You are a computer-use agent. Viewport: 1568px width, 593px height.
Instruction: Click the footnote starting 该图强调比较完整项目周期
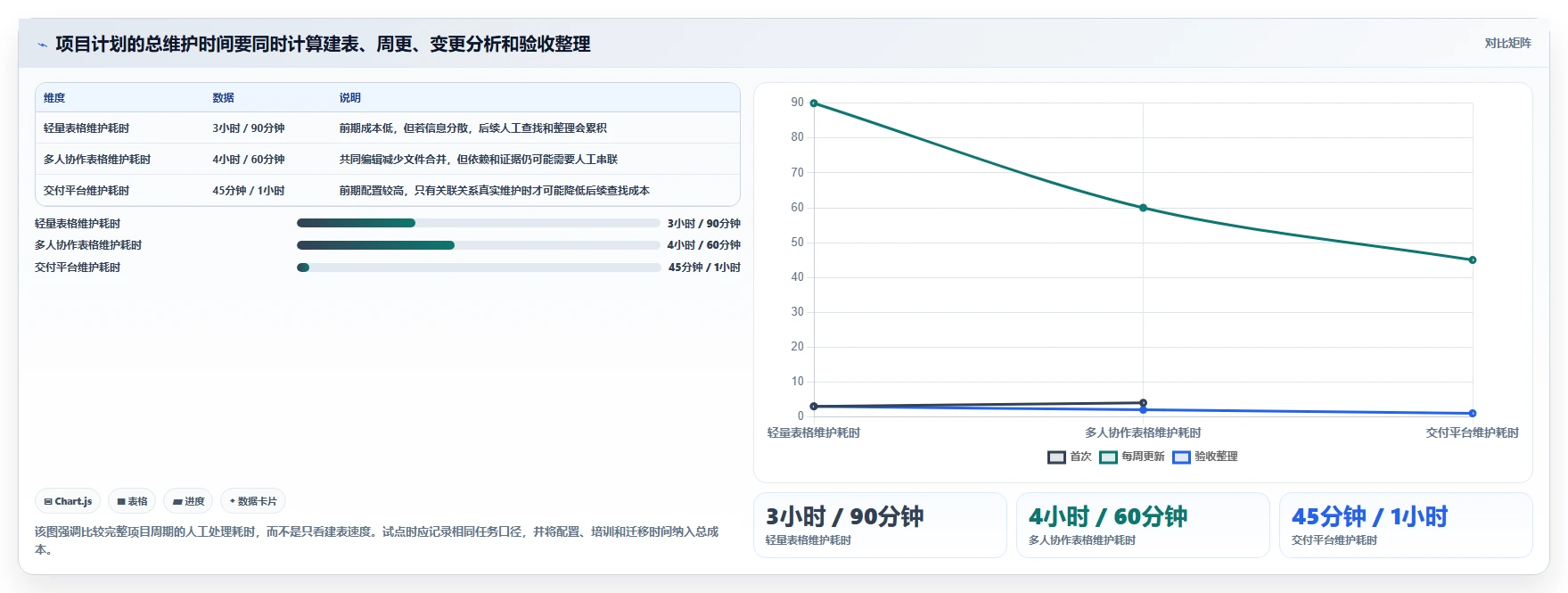click(x=376, y=540)
